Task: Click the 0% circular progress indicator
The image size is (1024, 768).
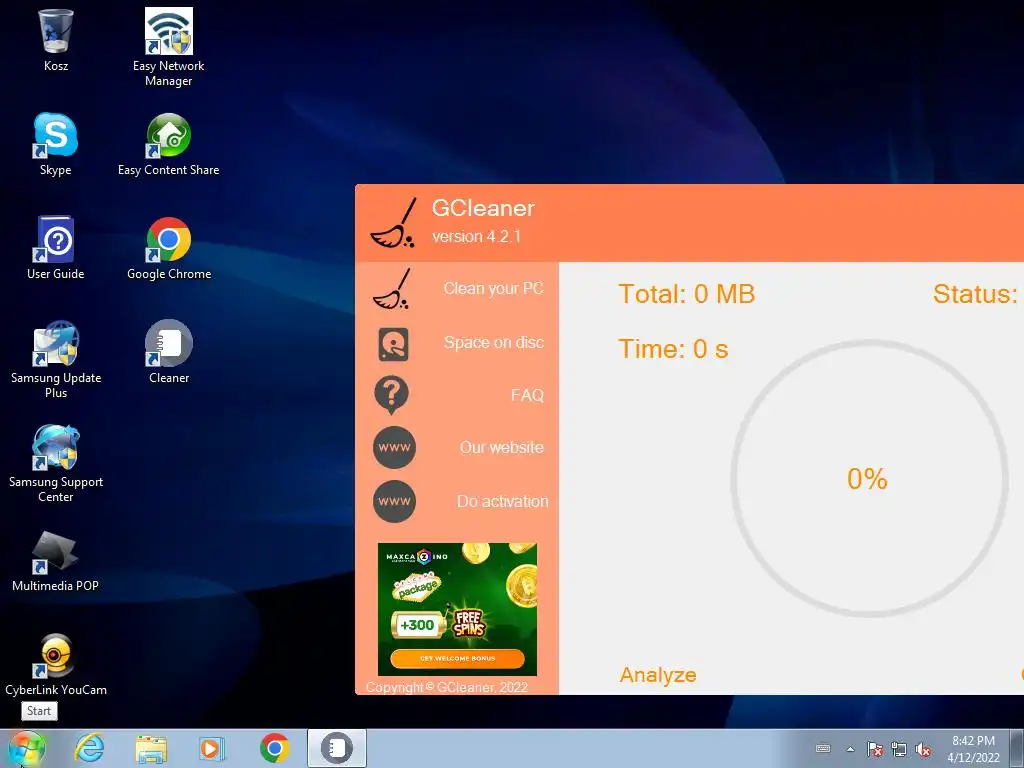Action: [869, 479]
